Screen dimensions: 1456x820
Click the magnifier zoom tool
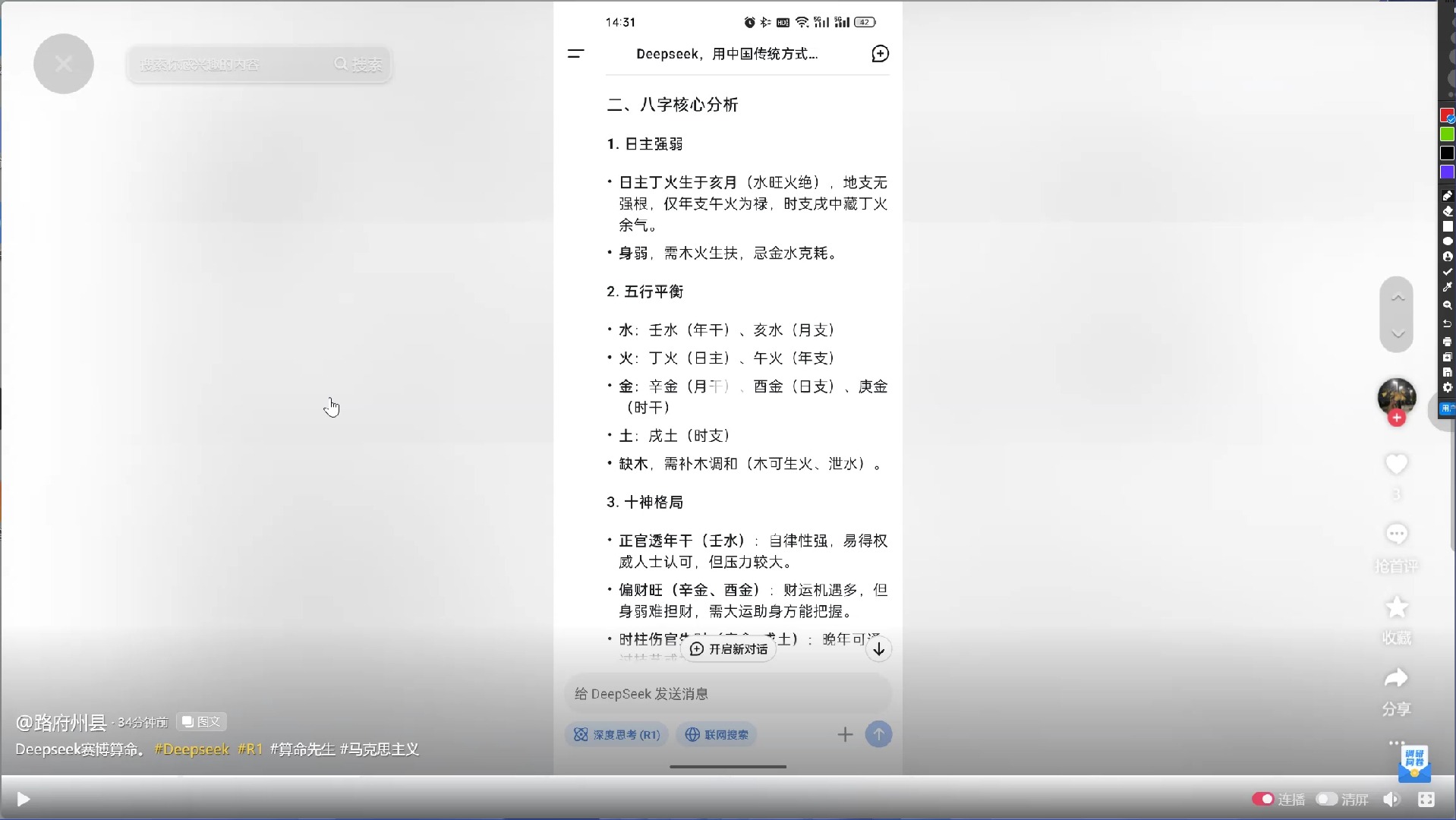pyautogui.click(x=1447, y=305)
